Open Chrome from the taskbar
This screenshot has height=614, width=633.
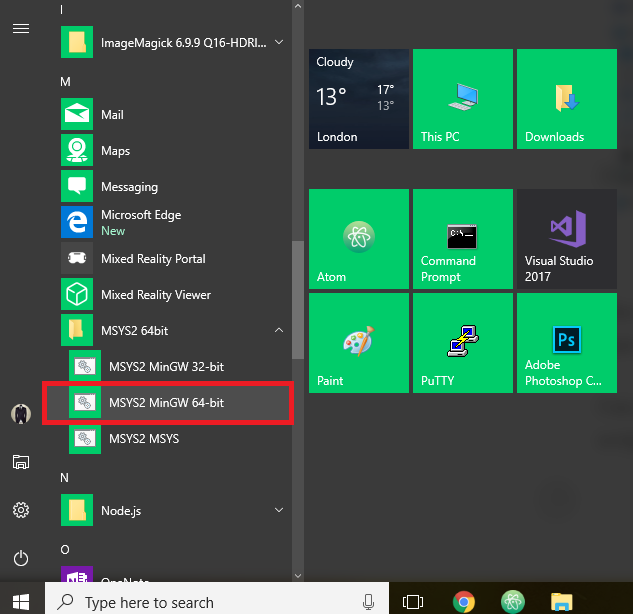[x=463, y=602]
